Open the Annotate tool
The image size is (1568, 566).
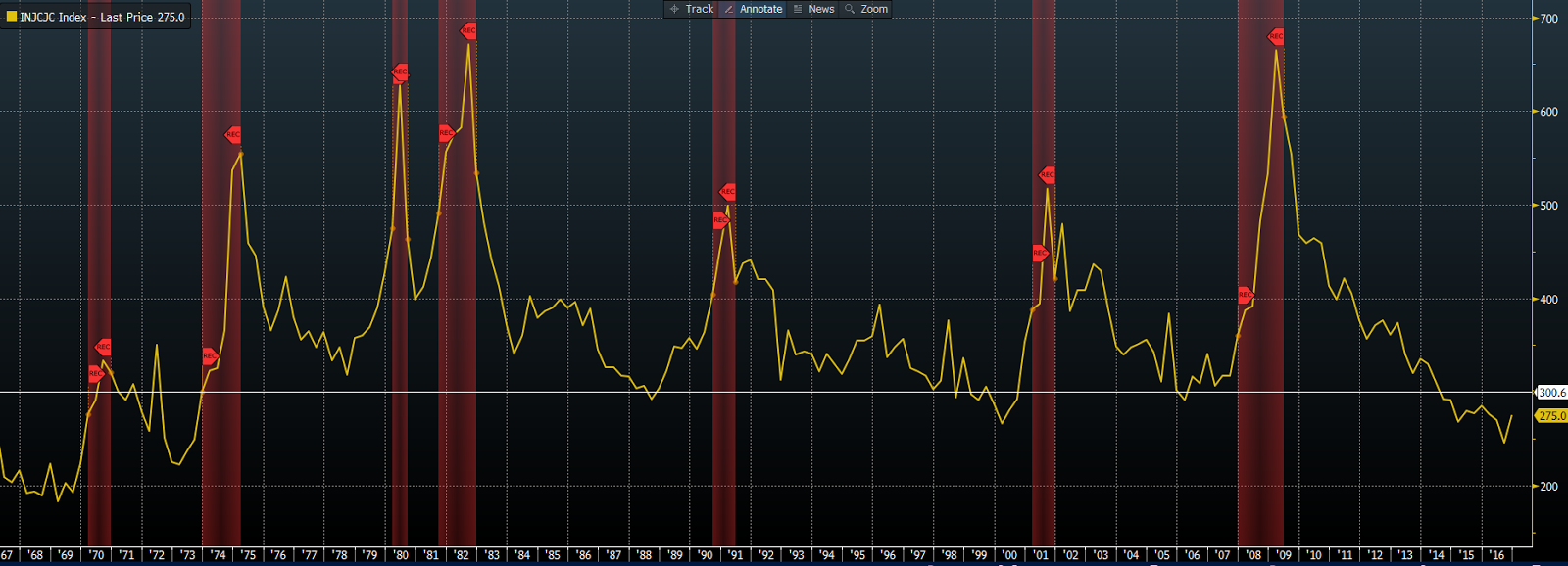(753, 9)
